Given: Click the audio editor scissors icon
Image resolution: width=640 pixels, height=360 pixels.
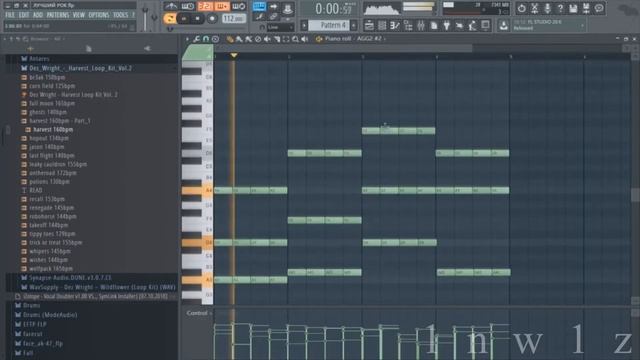Looking at the screenshot, I should (x=534, y=8).
